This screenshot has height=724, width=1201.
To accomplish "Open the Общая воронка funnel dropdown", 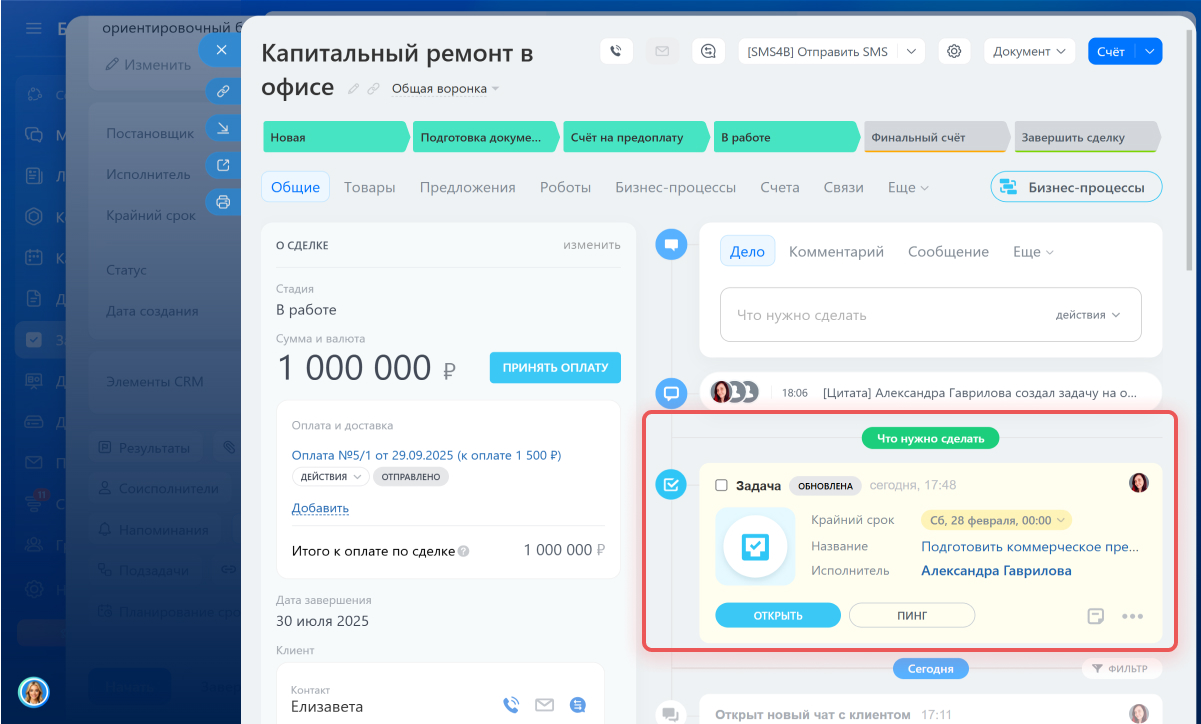I will click(445, 89).
